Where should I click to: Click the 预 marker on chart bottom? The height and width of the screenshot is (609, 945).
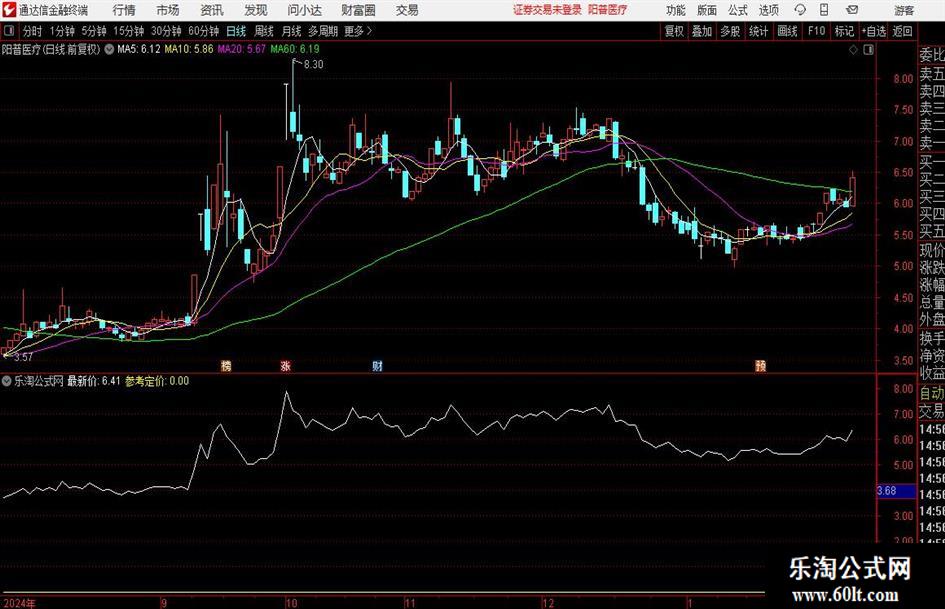(x=761, y=365)
